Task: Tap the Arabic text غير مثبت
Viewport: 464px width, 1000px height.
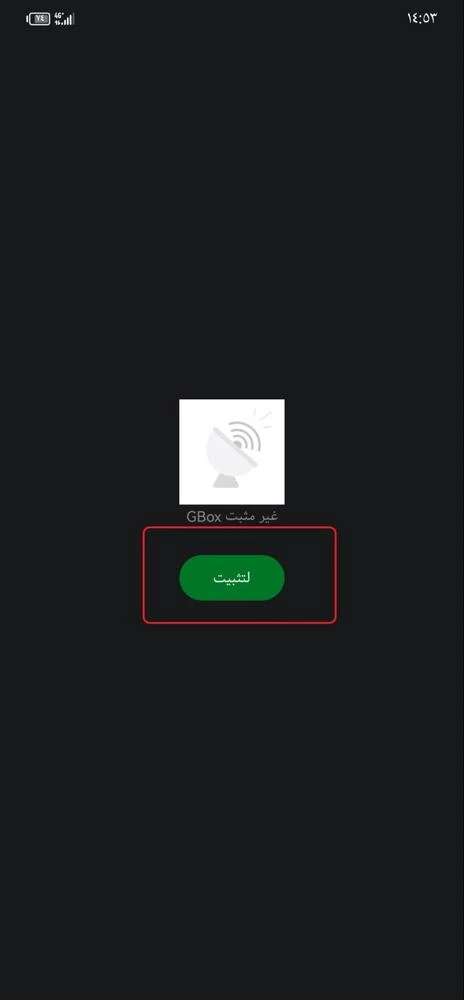Action: click(252, 517)
